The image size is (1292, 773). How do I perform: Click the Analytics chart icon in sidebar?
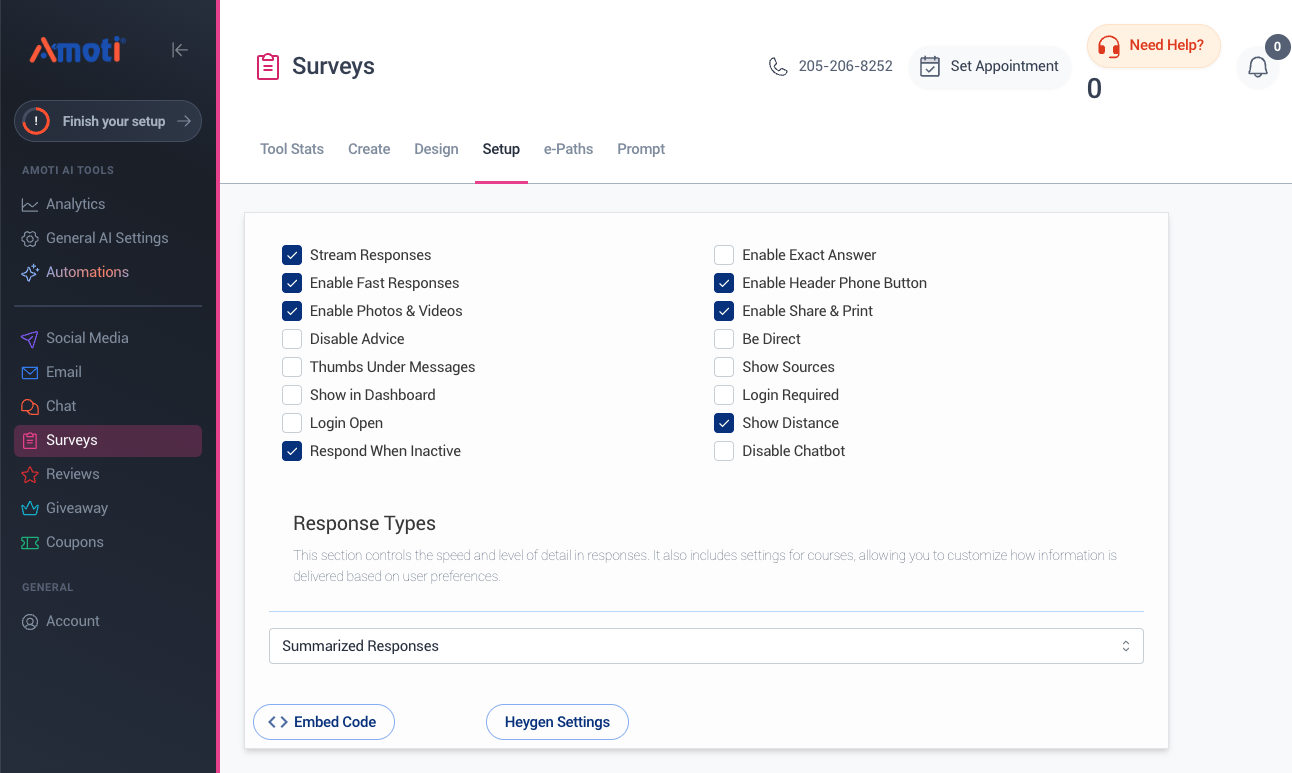coord(30,204)
